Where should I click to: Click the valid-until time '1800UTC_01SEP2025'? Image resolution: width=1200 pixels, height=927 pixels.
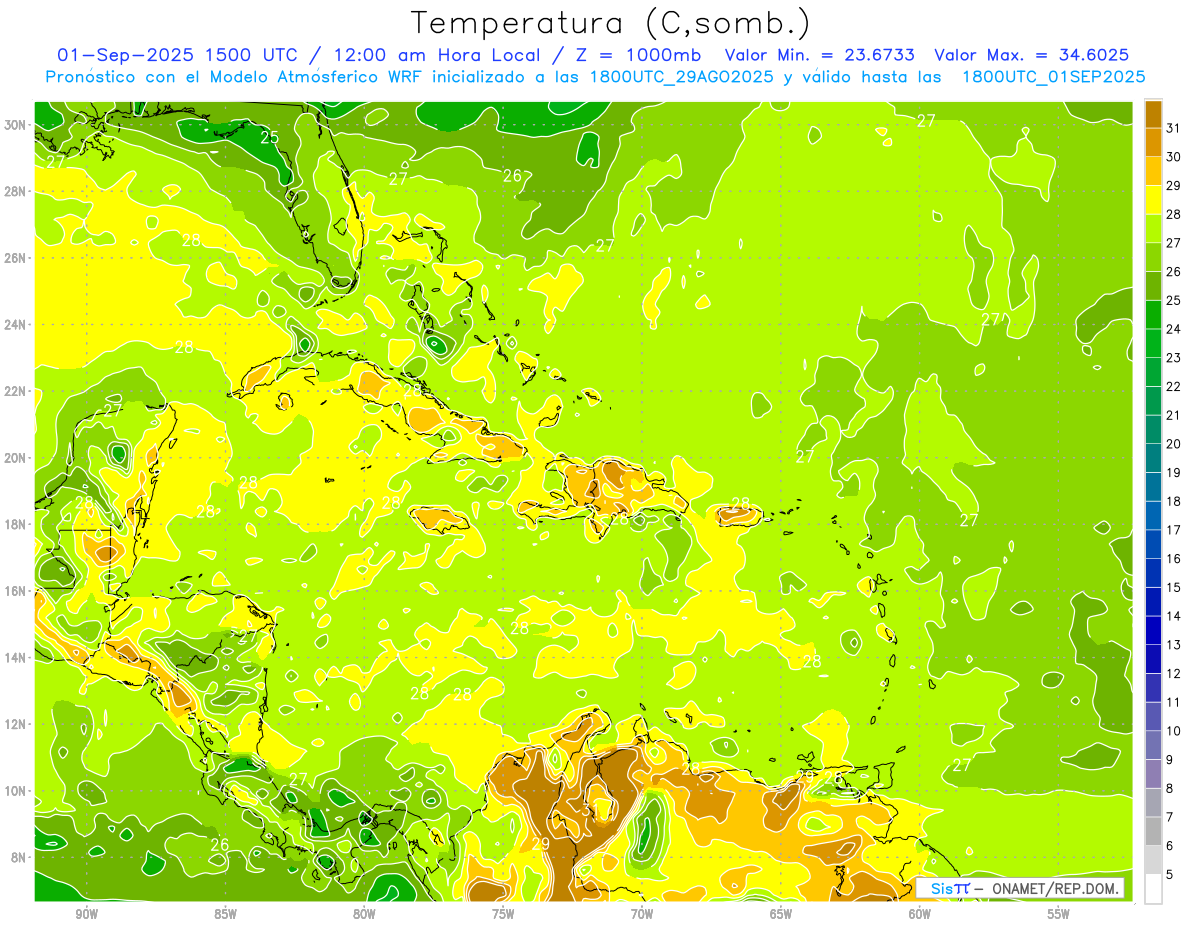1053,77
